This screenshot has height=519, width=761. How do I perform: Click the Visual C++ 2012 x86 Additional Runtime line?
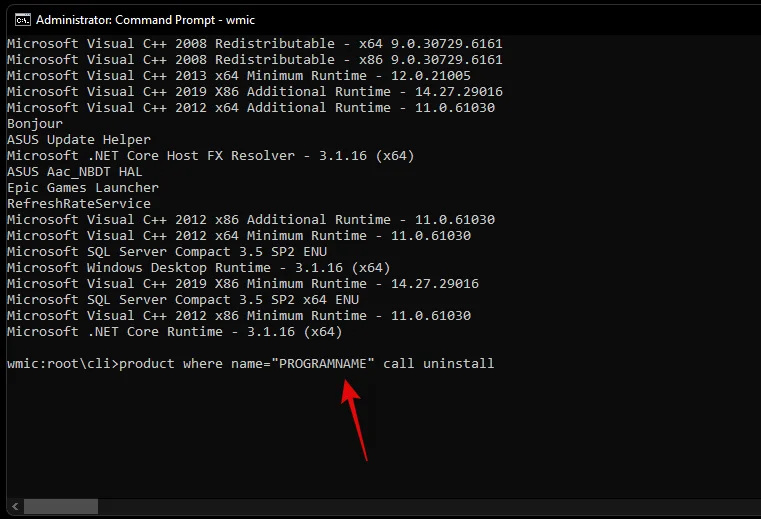[251, 220]
